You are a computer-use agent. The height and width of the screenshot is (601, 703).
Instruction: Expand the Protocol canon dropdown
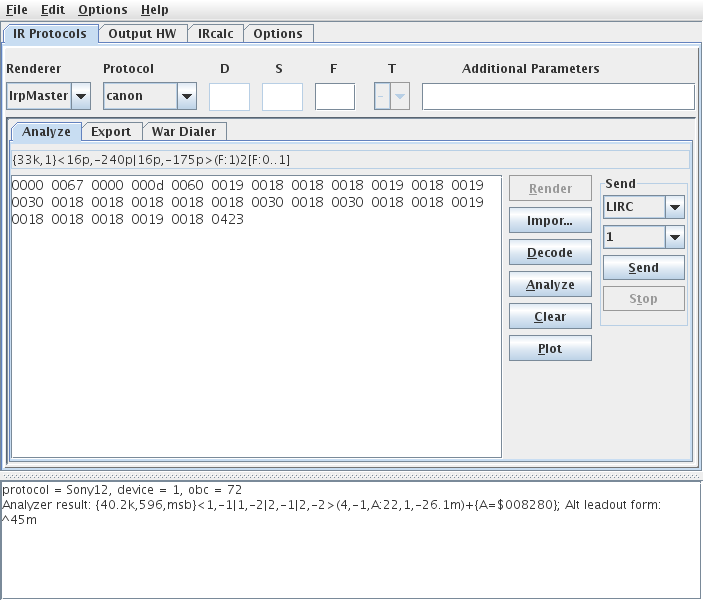[x=186, y=97]
